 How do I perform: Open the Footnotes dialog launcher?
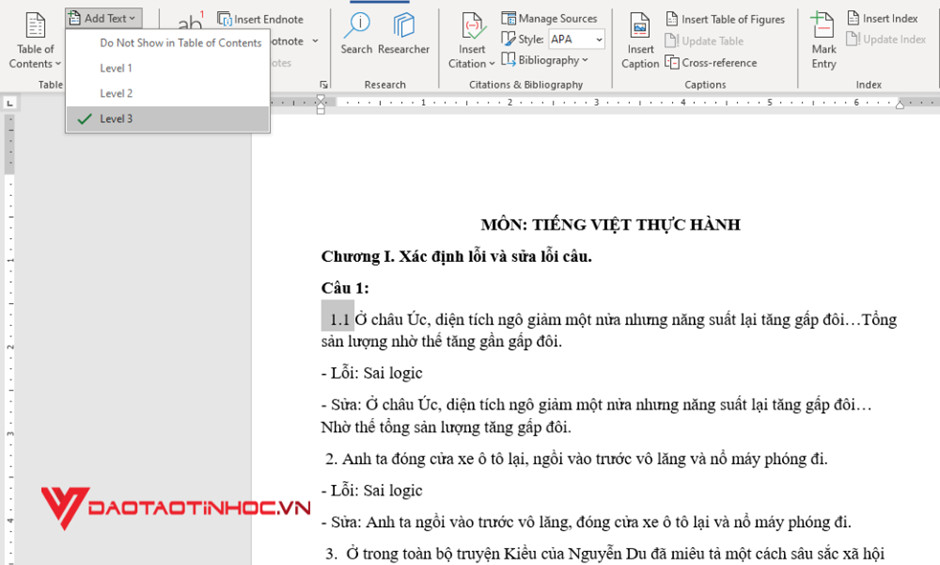coord(323,85)
